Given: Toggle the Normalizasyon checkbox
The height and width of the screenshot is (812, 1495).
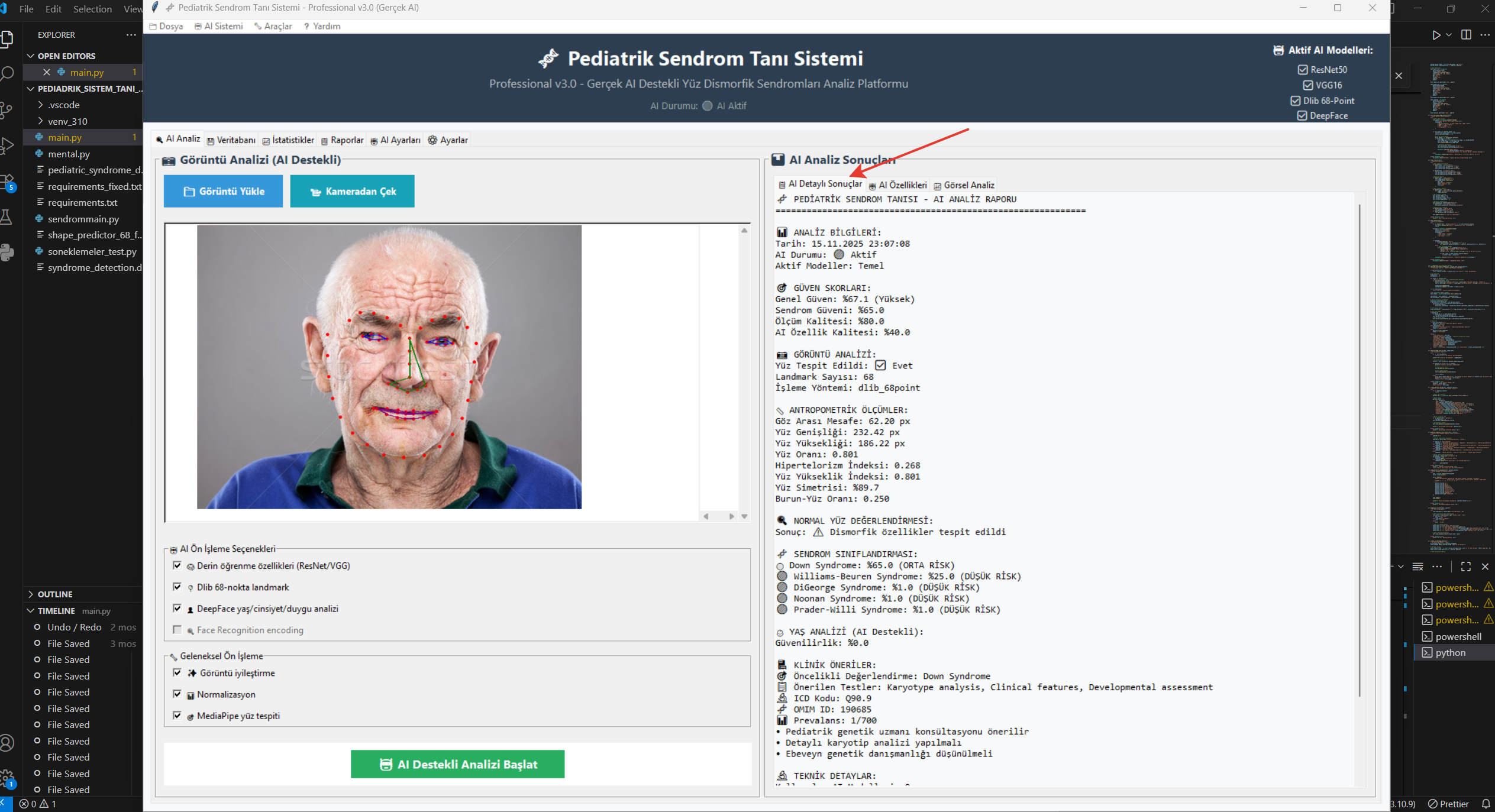Looking at the screenshot, I should 177,694.
